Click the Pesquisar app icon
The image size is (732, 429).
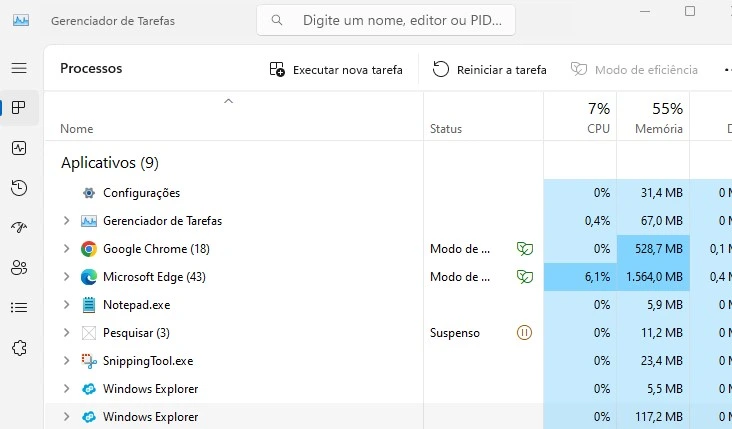(x=89, y=333)
